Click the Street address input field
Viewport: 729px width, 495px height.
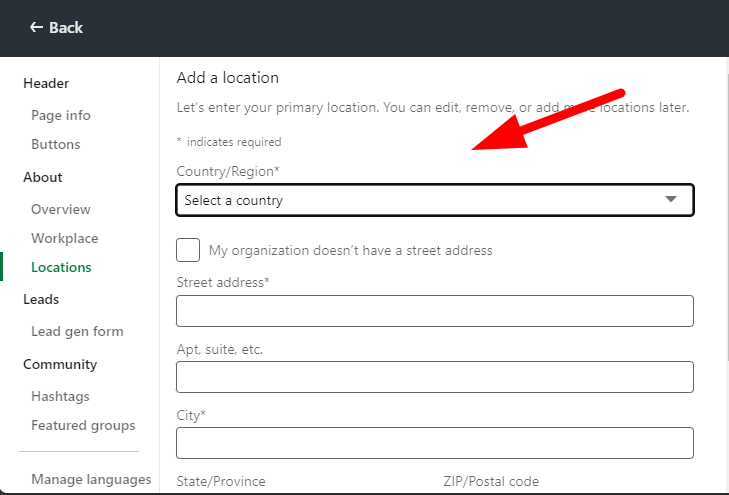434,311
